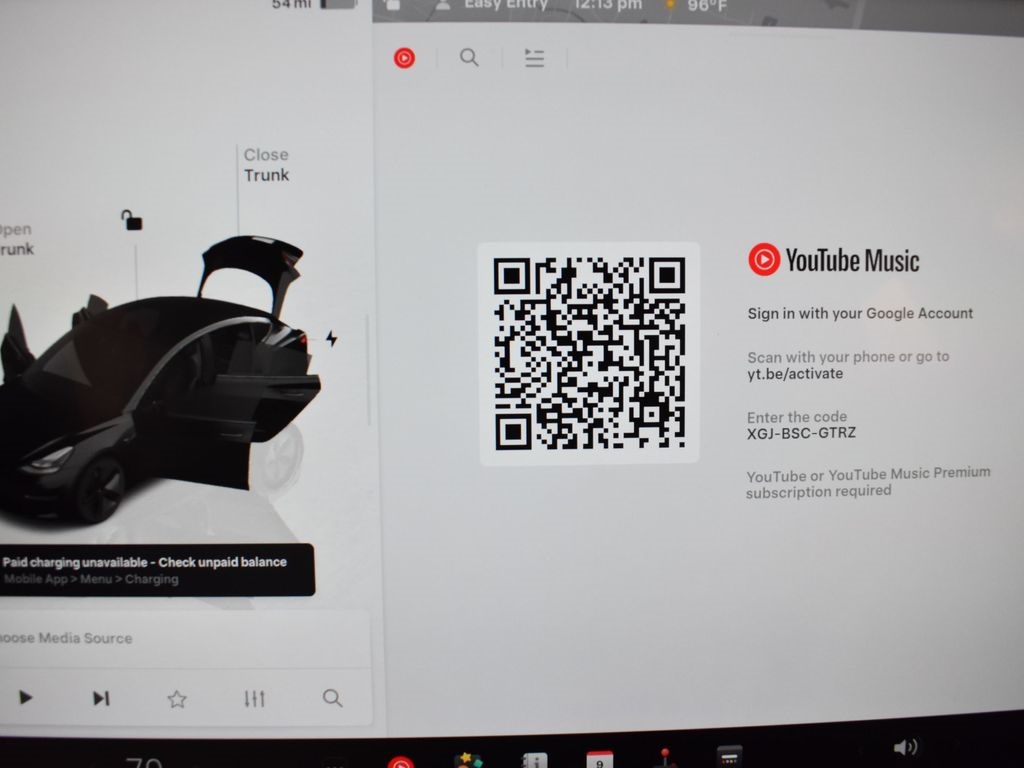Image resolution: width=1024 pixels, height=768 pixels.
Task: Tap the charge port lightning bolt icon
Action: (x=332, y=338)
